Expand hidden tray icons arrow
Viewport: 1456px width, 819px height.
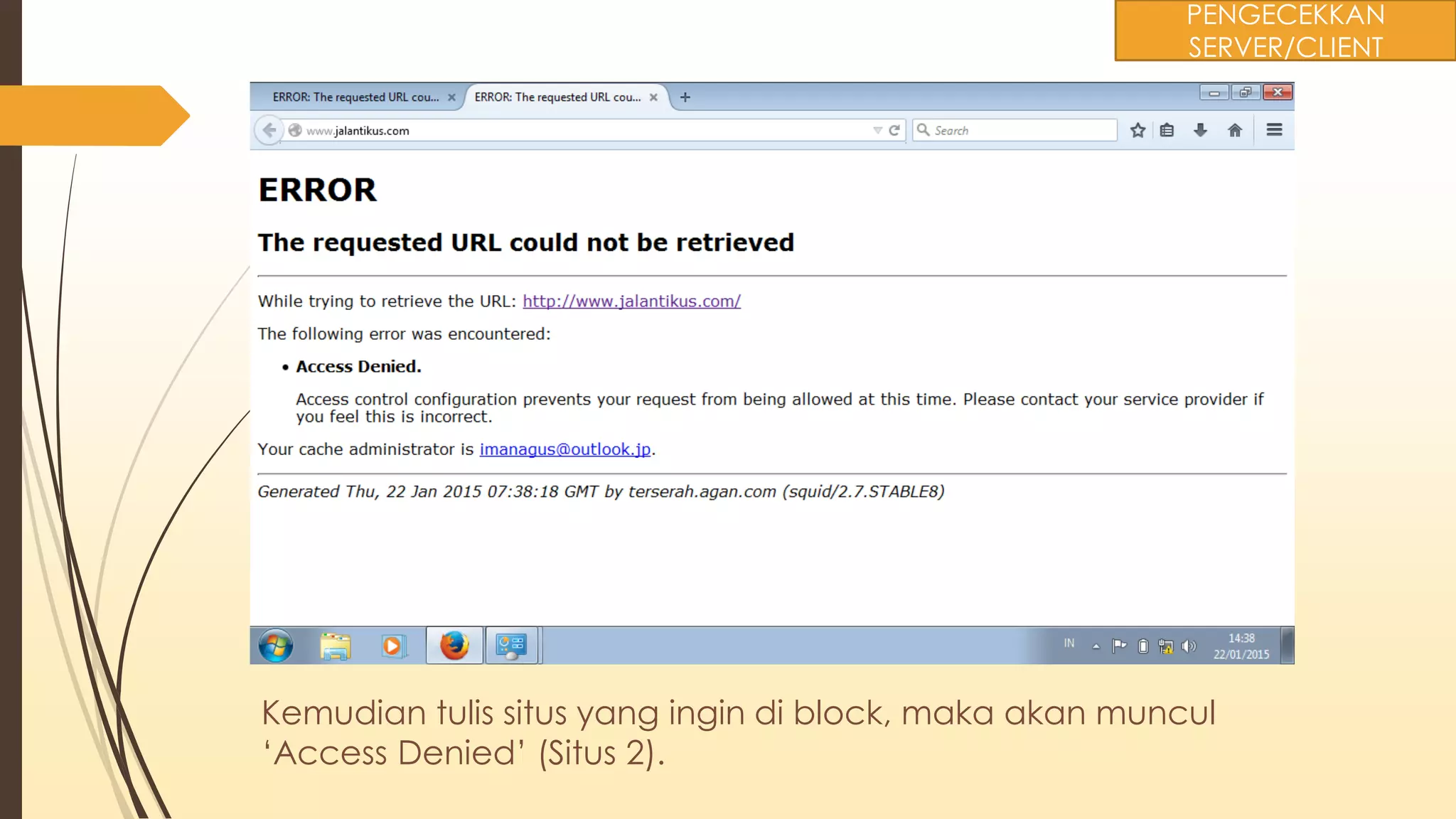click(x=1096, y=646)
